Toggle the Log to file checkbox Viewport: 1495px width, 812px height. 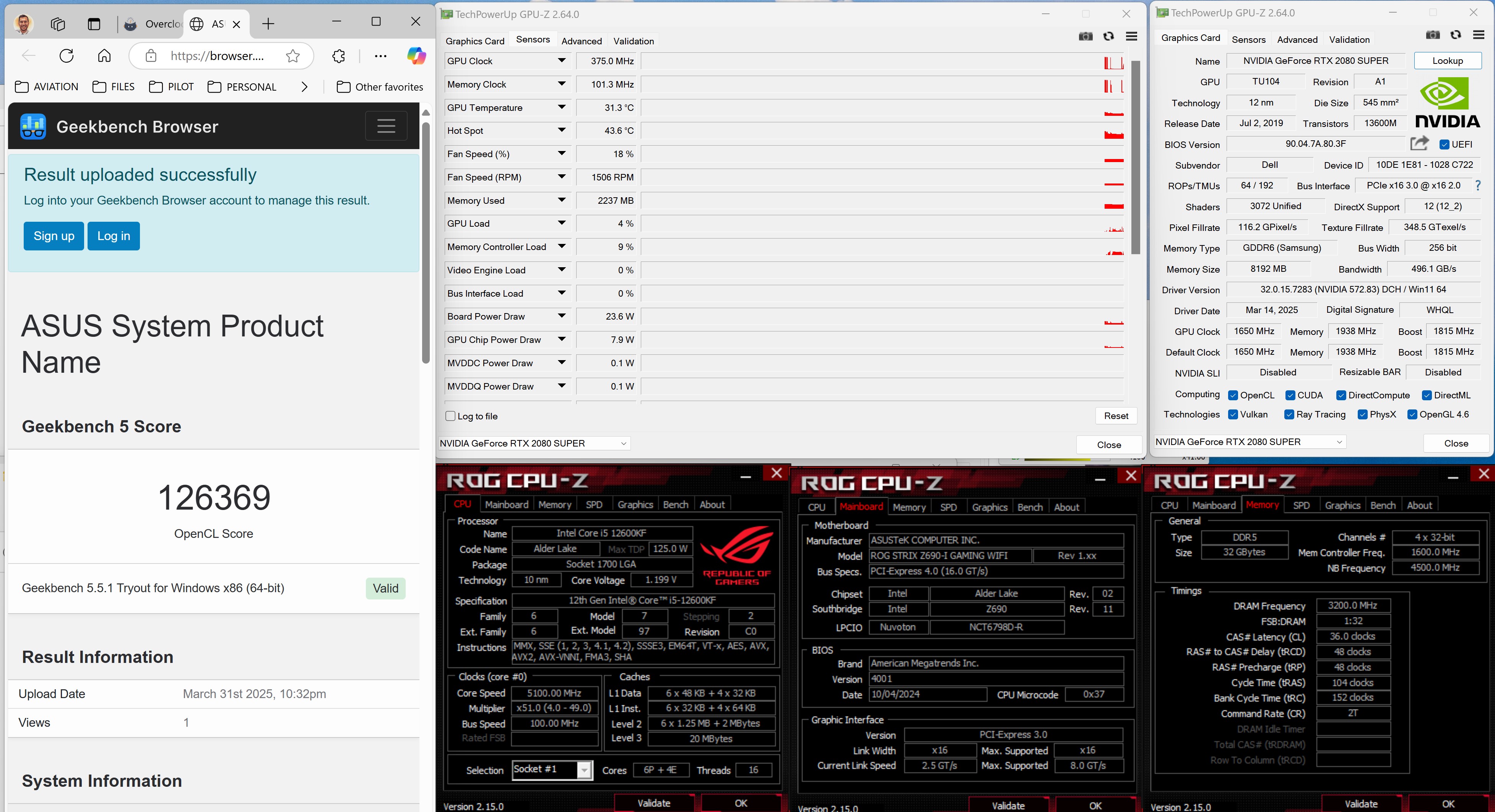(x=450, y=416)
